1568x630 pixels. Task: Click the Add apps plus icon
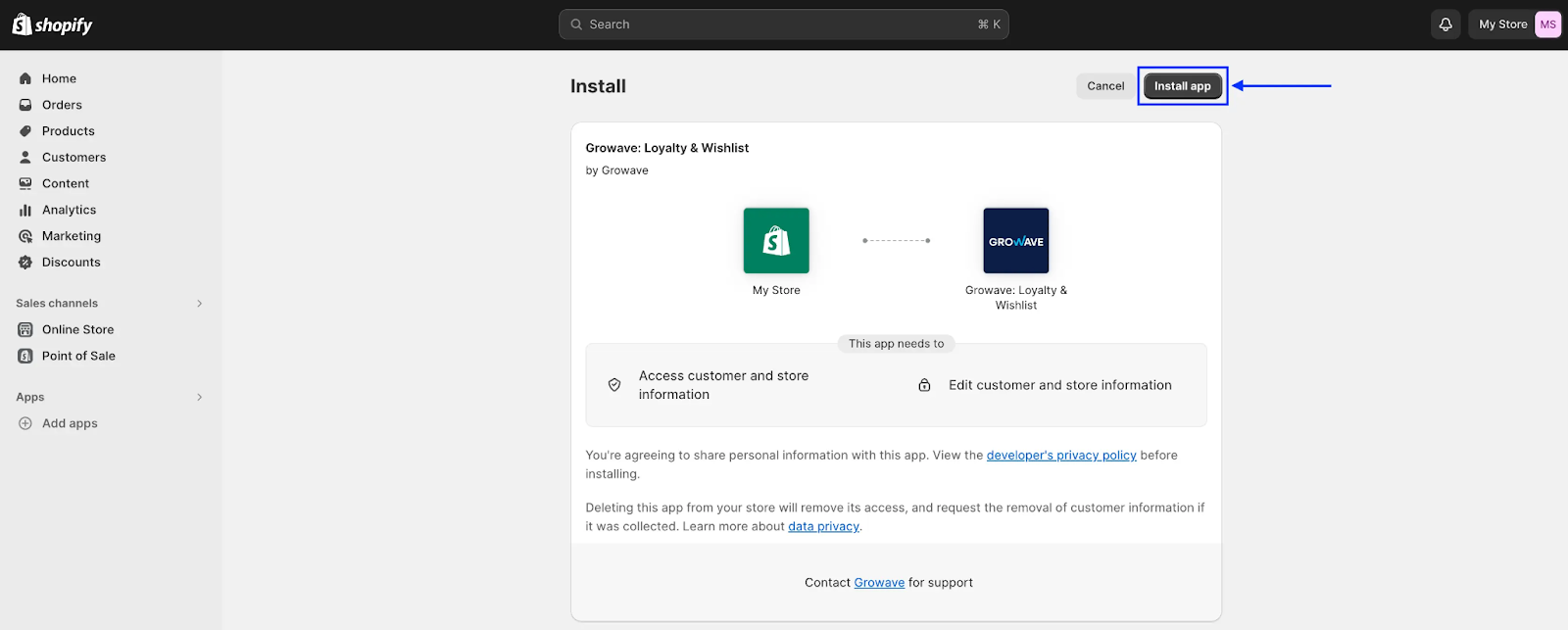(25, 423)
